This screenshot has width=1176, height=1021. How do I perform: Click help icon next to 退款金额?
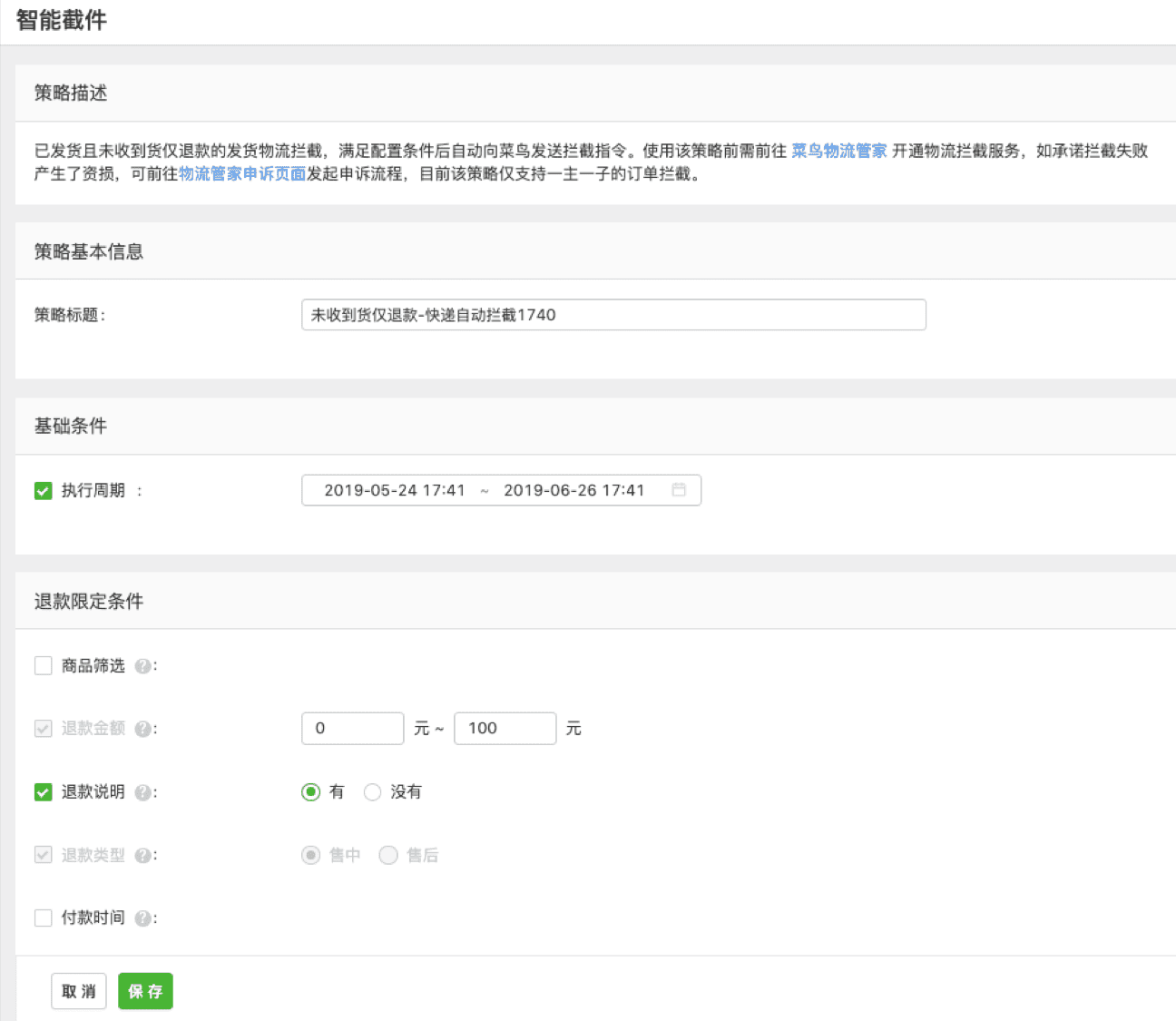142,729
